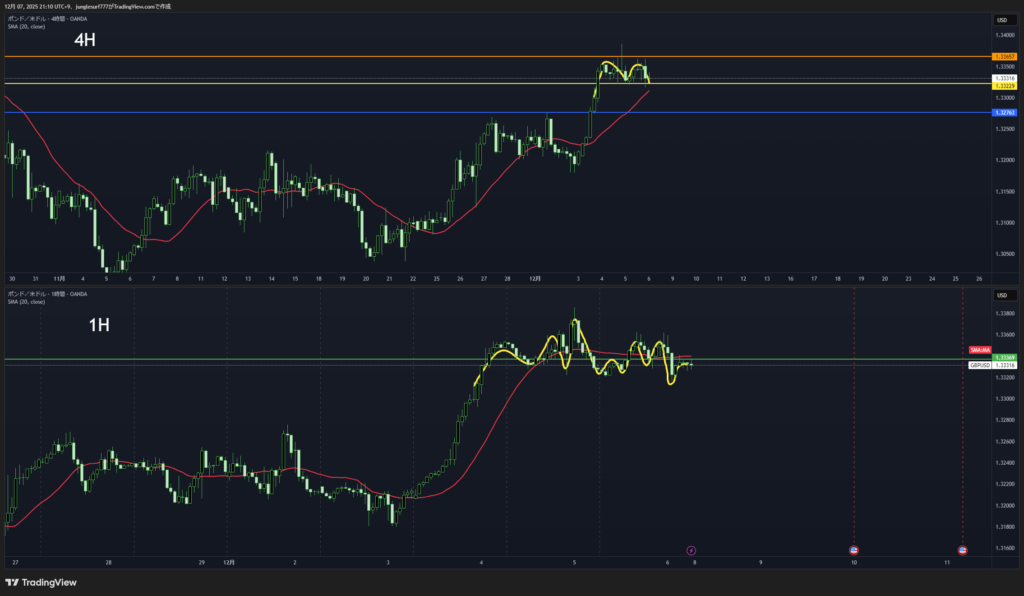Open the USD currency selector on the 4H chart
1024x596 pixels.
1002,20
